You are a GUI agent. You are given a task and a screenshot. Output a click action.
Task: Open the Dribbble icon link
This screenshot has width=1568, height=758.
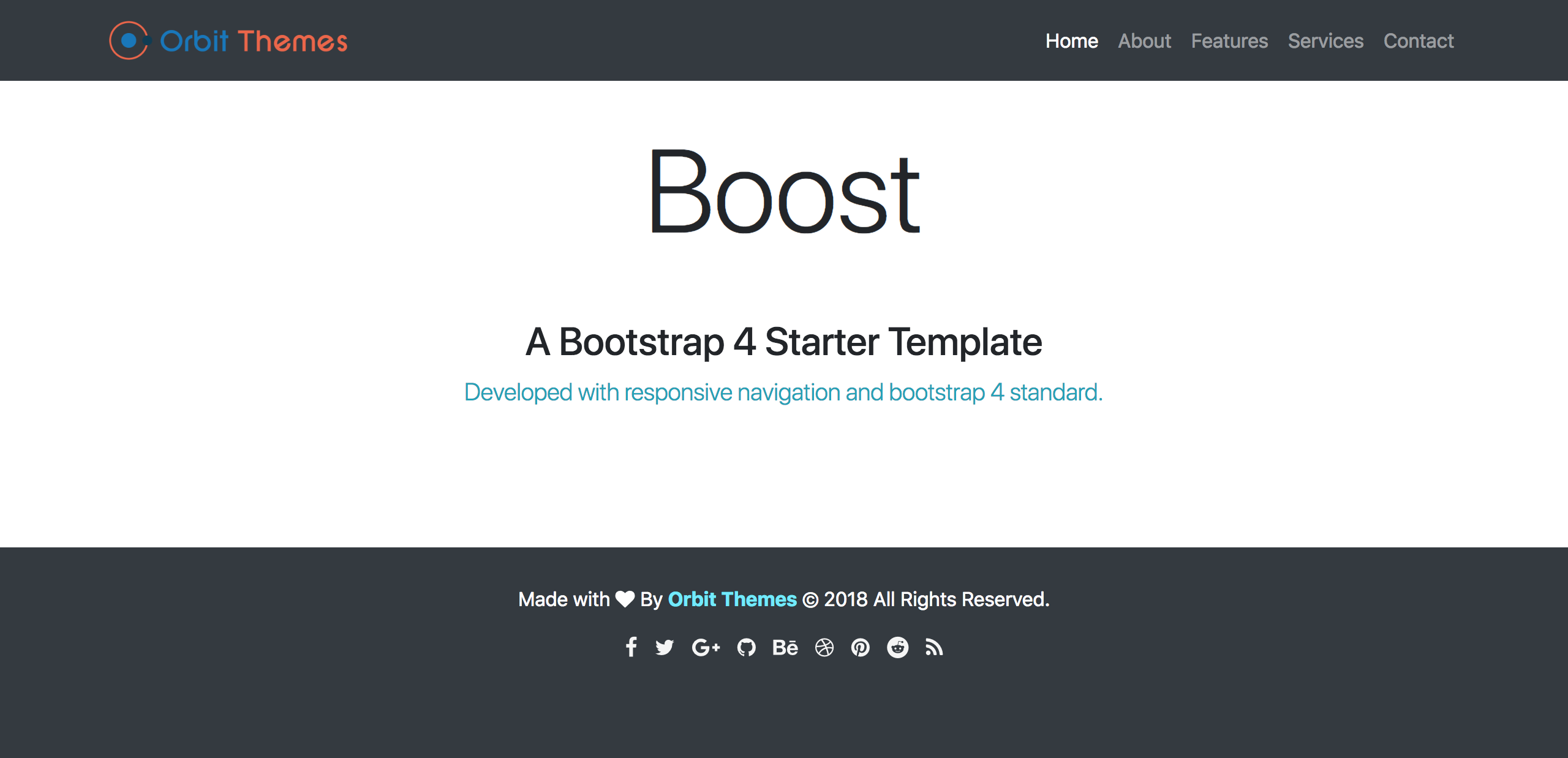(824, 647)
